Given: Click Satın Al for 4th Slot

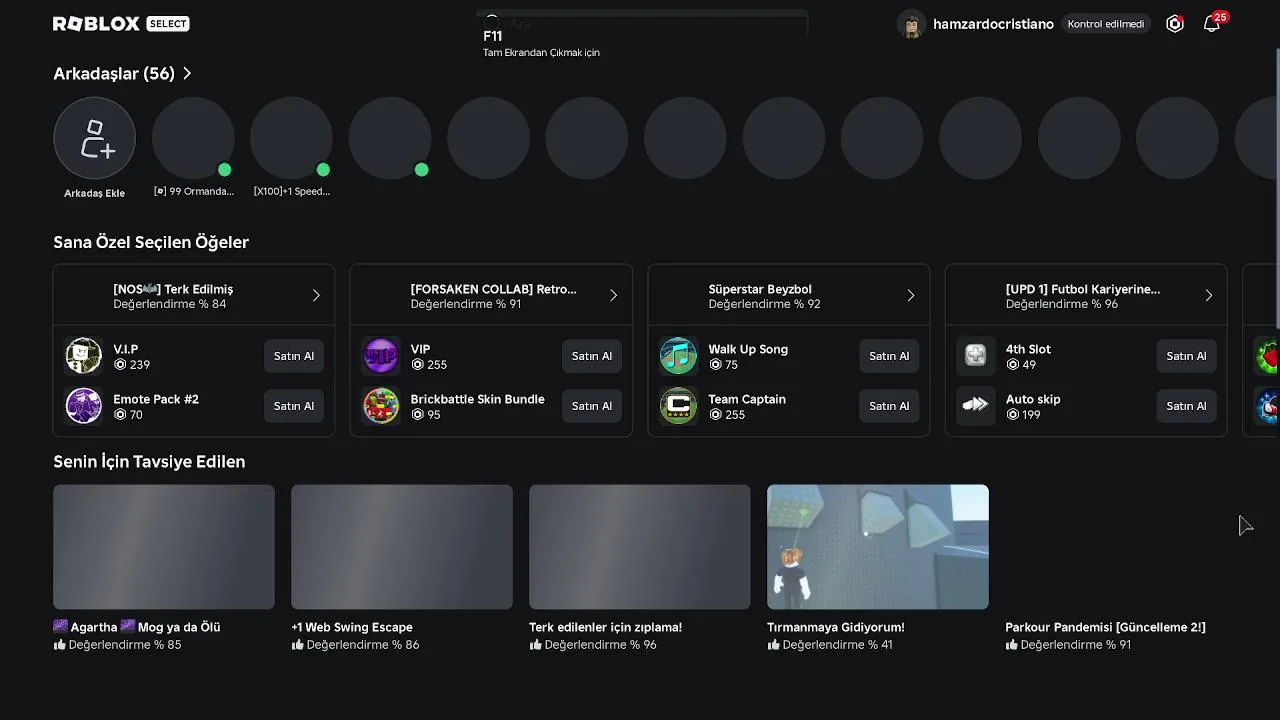Looking at the screenshot, I should (x=1186, y=356).
